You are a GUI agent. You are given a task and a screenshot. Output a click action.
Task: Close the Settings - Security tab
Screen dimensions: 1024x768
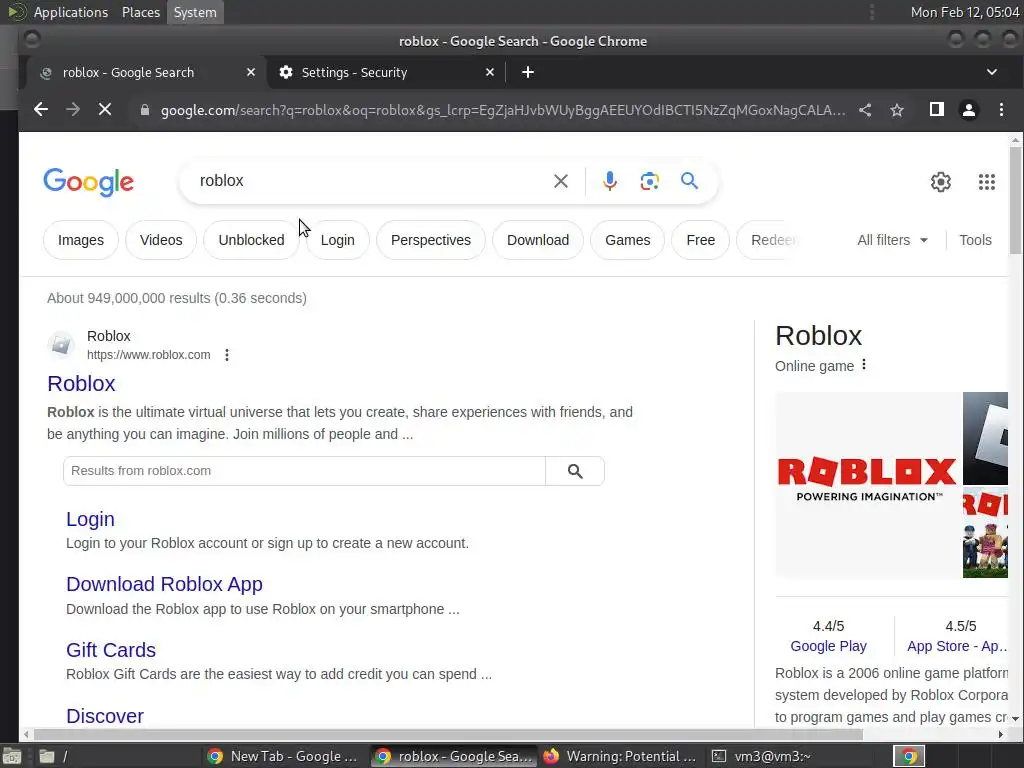coord(490,72)
